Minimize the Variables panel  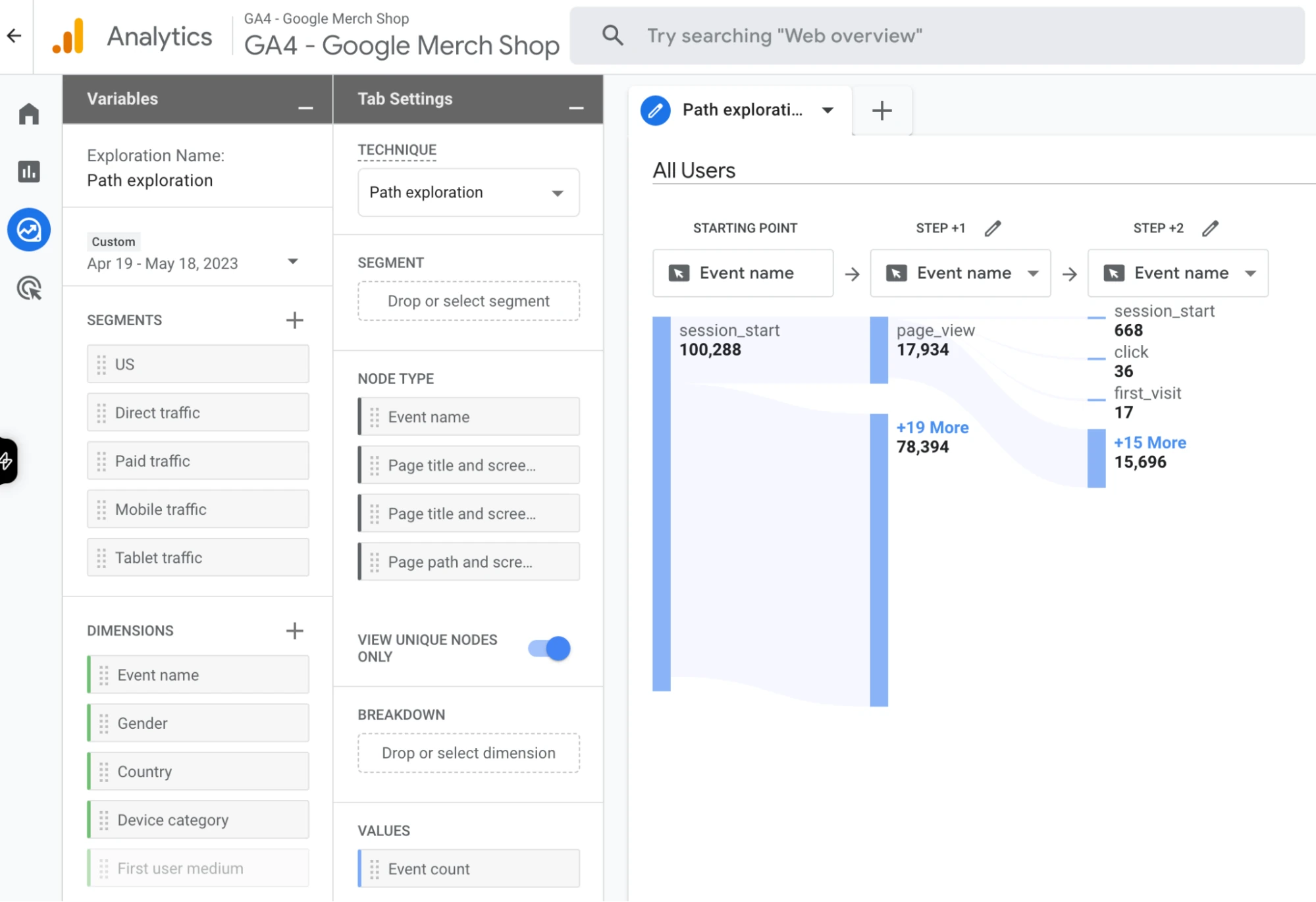point(305,107)
